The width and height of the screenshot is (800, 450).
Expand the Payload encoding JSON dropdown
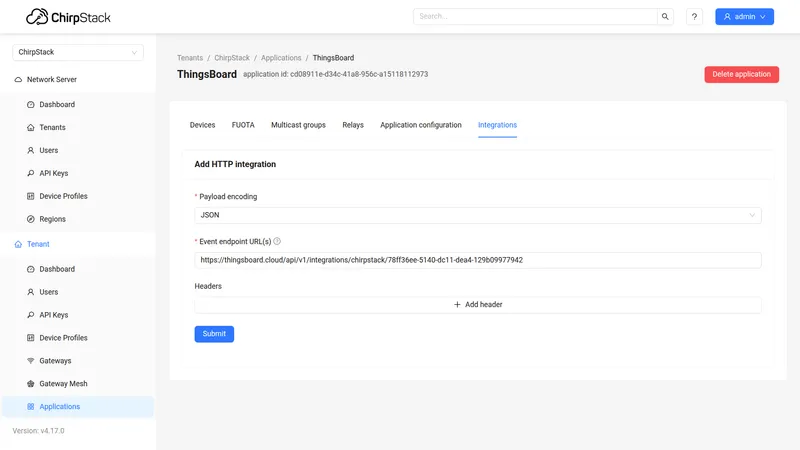tap(478, 215)
